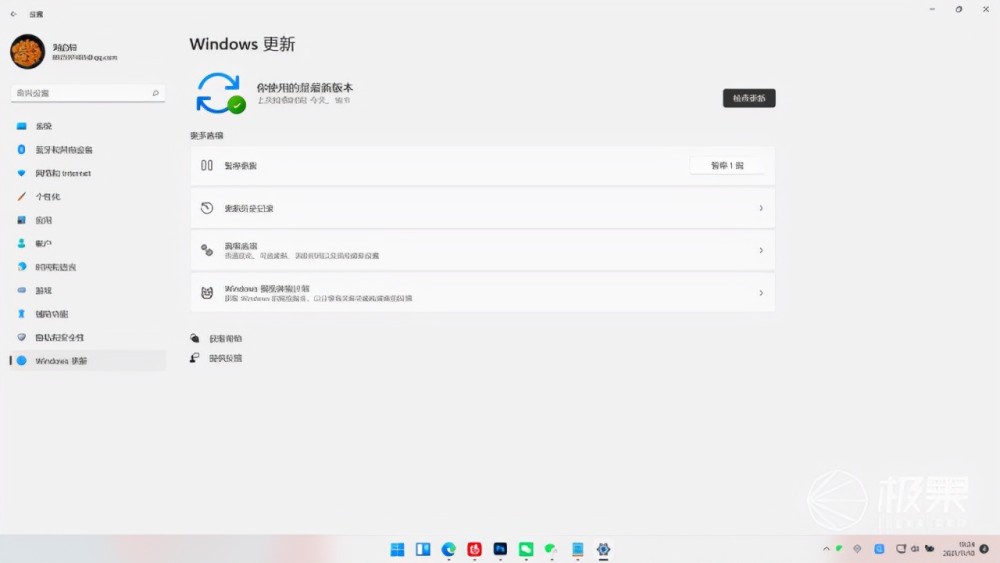Go to Apps (应用) settings category

(x=43, y=220)
